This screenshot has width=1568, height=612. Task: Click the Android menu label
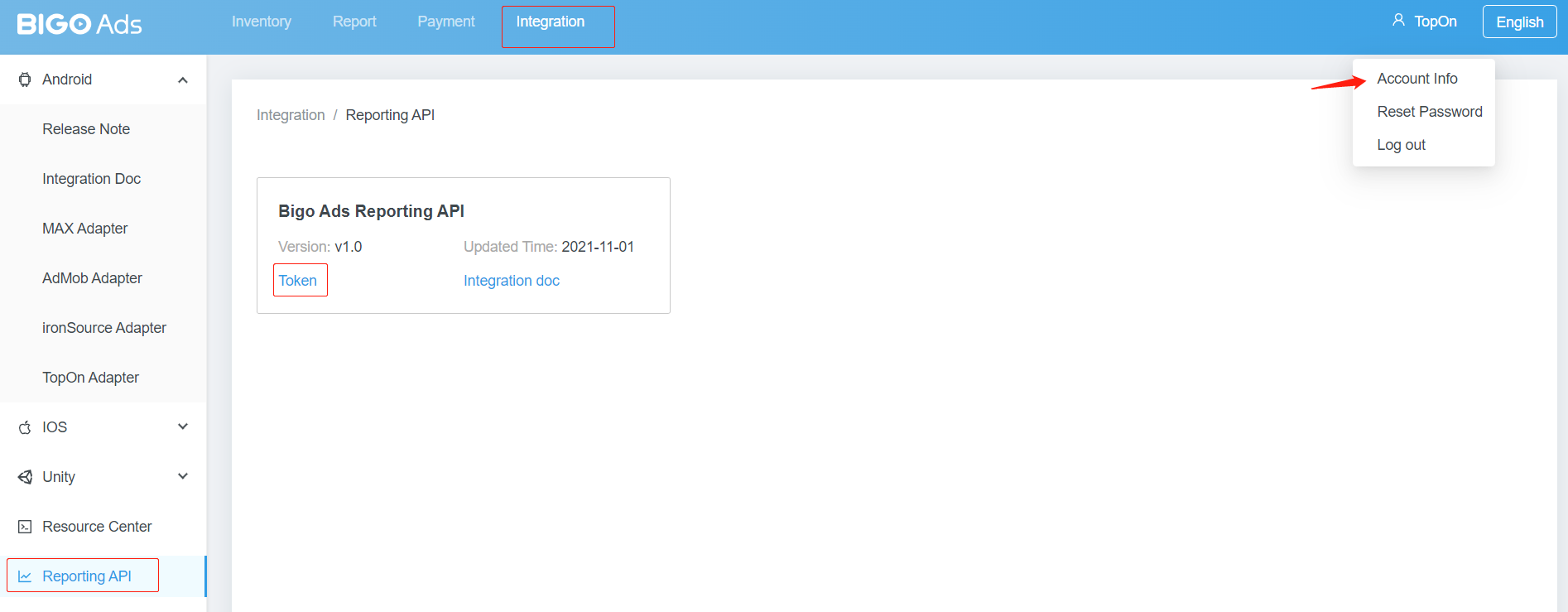coord(67,80)
